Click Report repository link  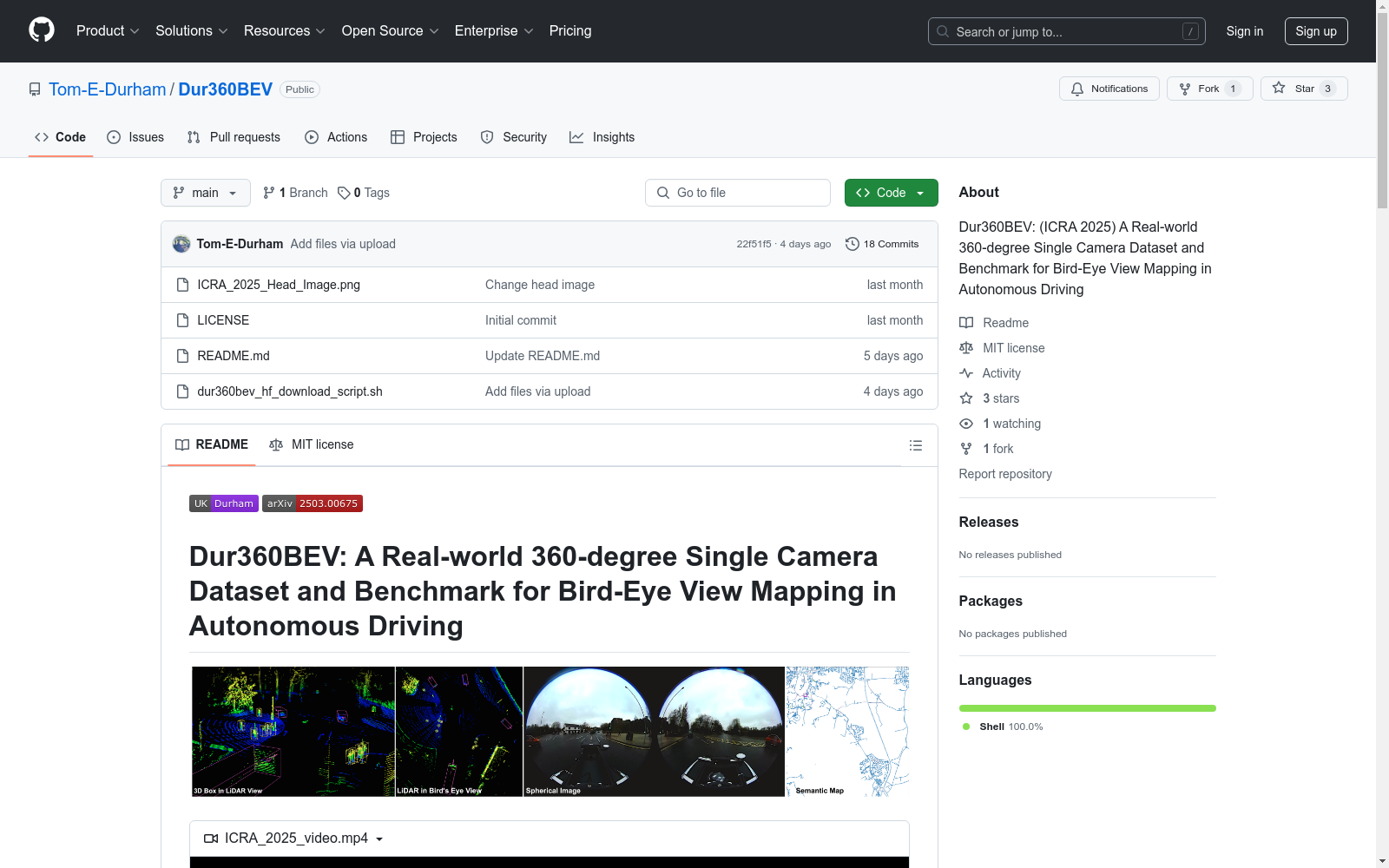tap(1005, 474)
